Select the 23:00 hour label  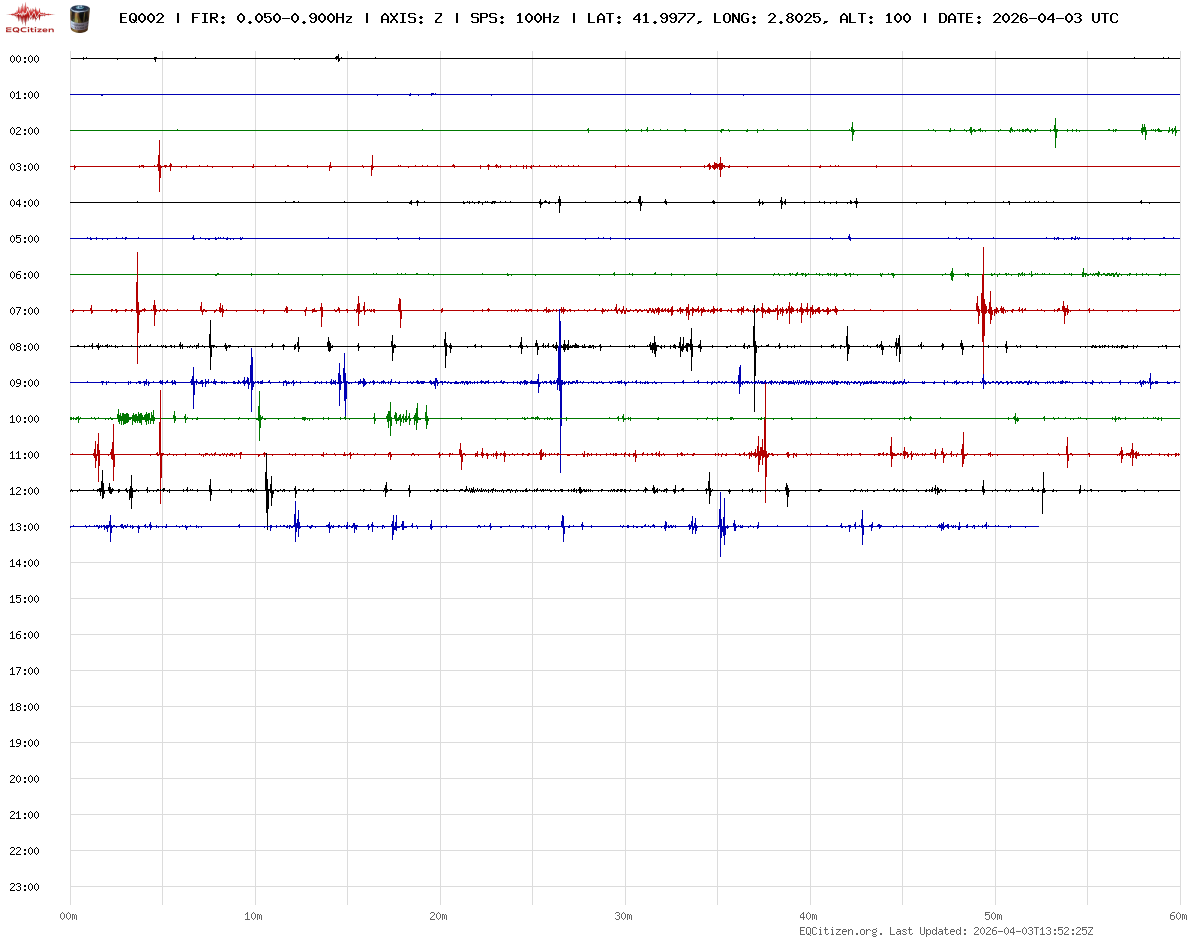(x=24, y=887)
